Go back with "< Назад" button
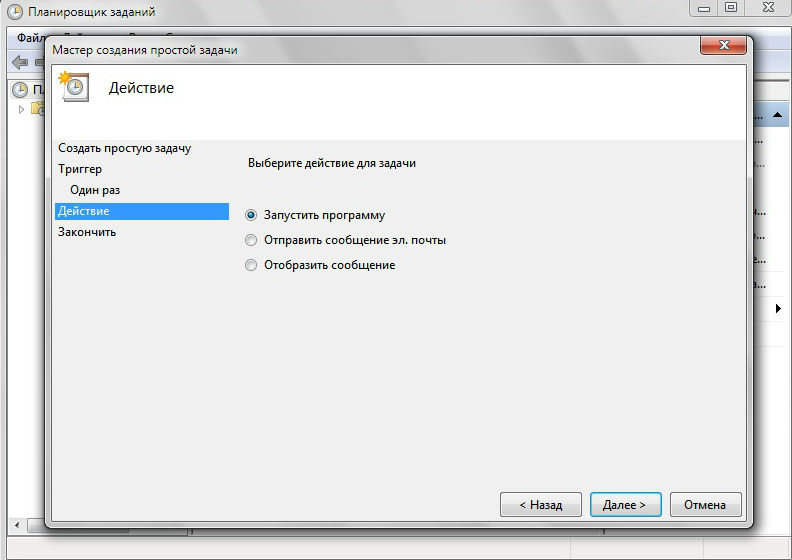Image resolution: width=792 pixels, height=560 pixels. [540, 505]
